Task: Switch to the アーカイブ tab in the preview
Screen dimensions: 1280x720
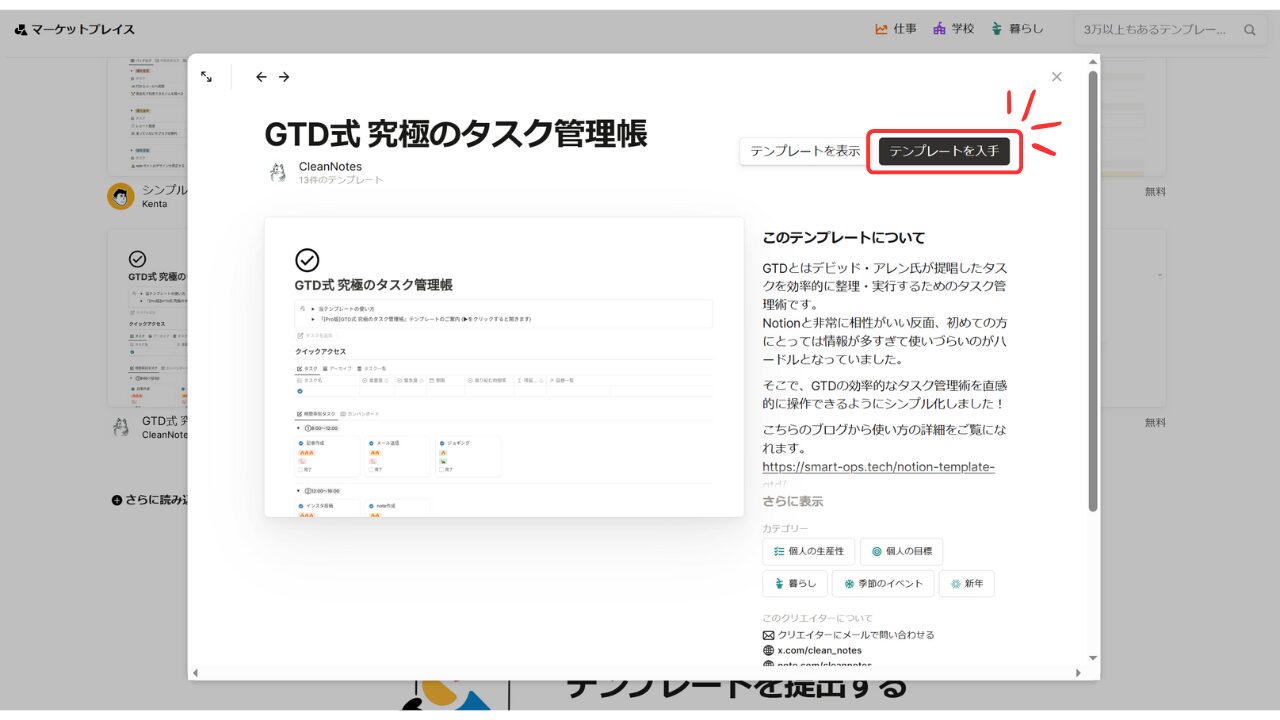Action: tap(337, 368)
